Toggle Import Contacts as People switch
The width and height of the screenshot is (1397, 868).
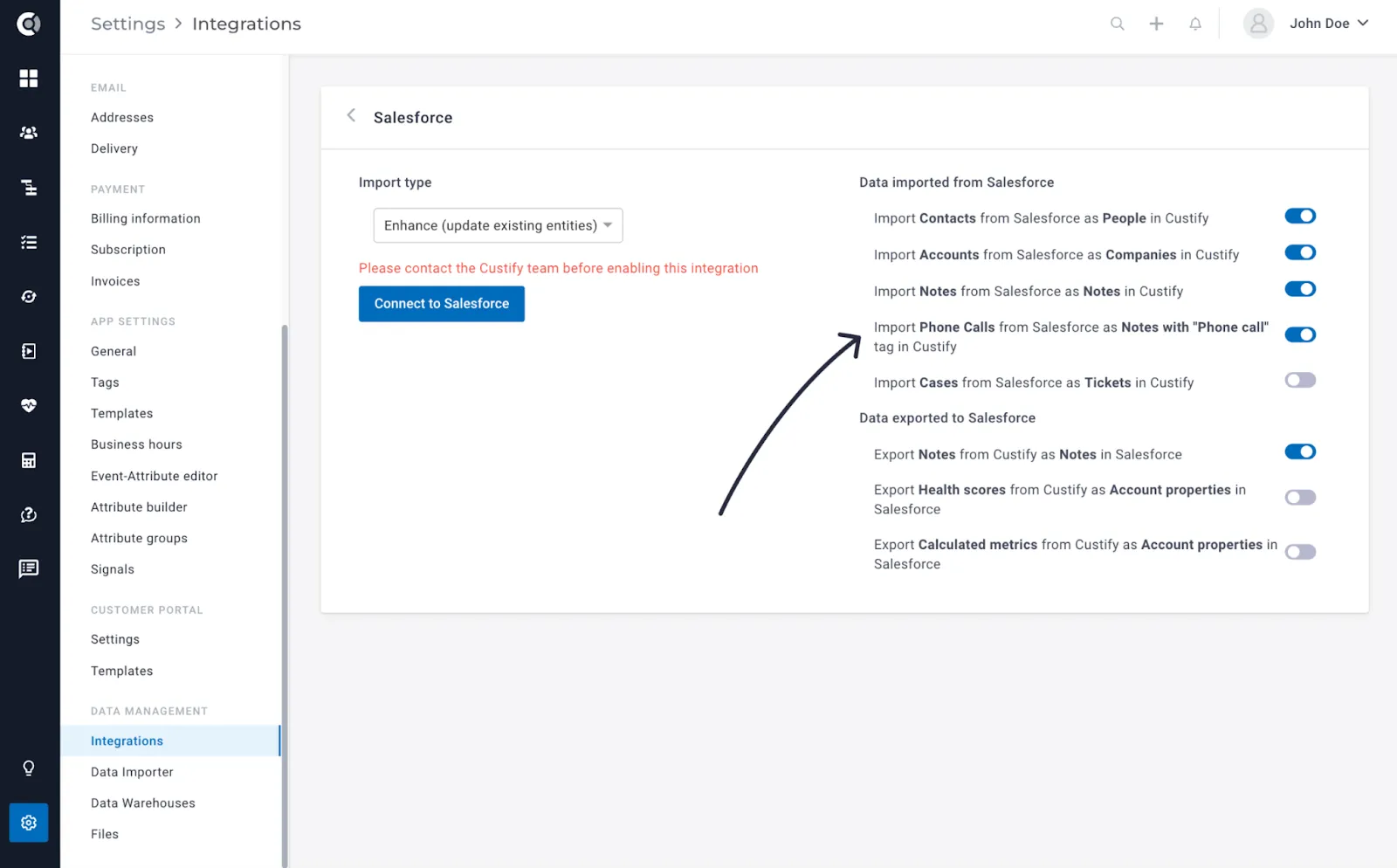1300,216
